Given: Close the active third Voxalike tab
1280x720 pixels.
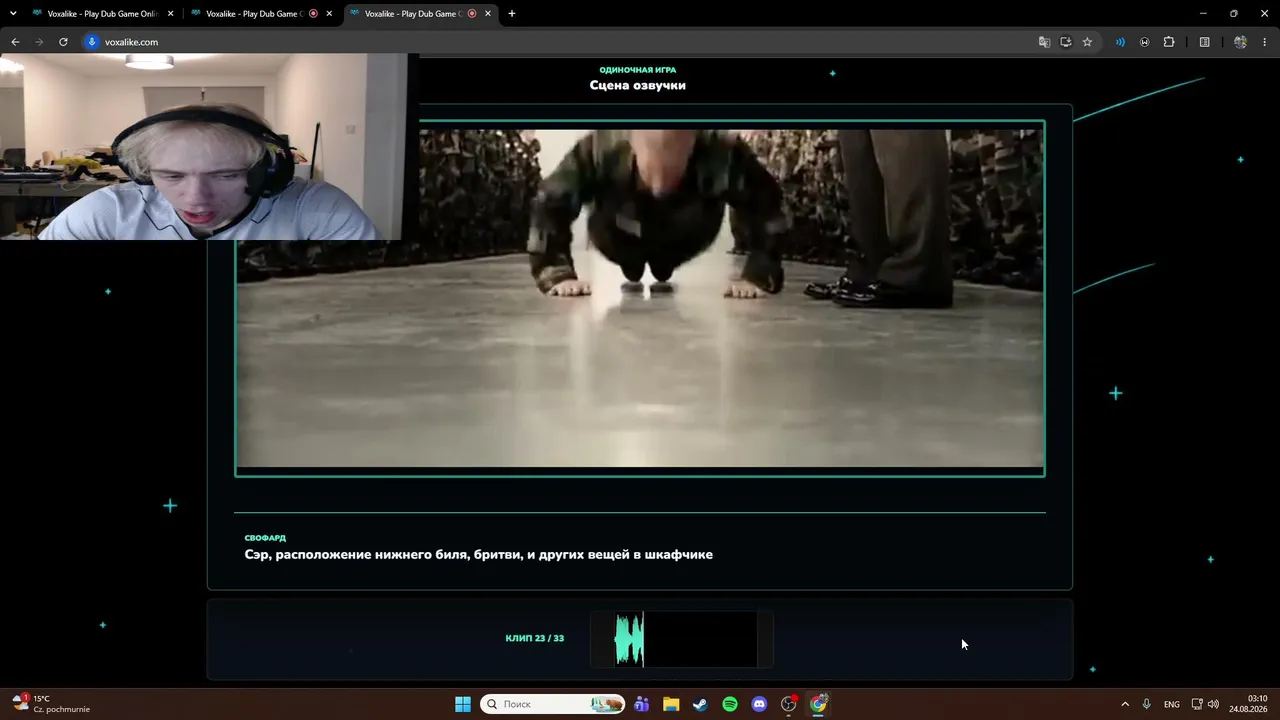Looking at the screenshot, I should tap(488, 14).
